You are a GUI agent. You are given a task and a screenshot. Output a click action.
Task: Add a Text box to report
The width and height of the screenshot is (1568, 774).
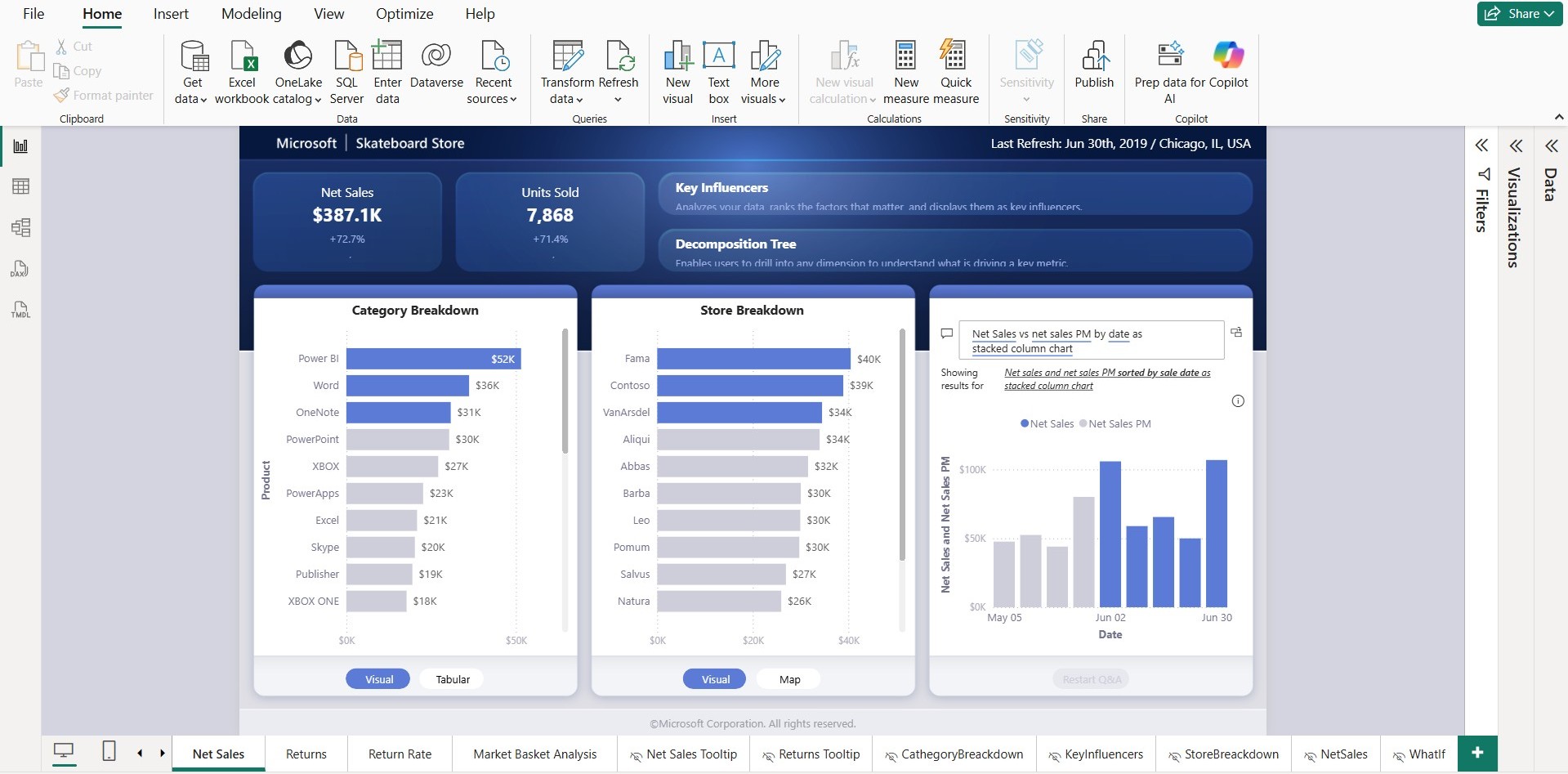718,57
